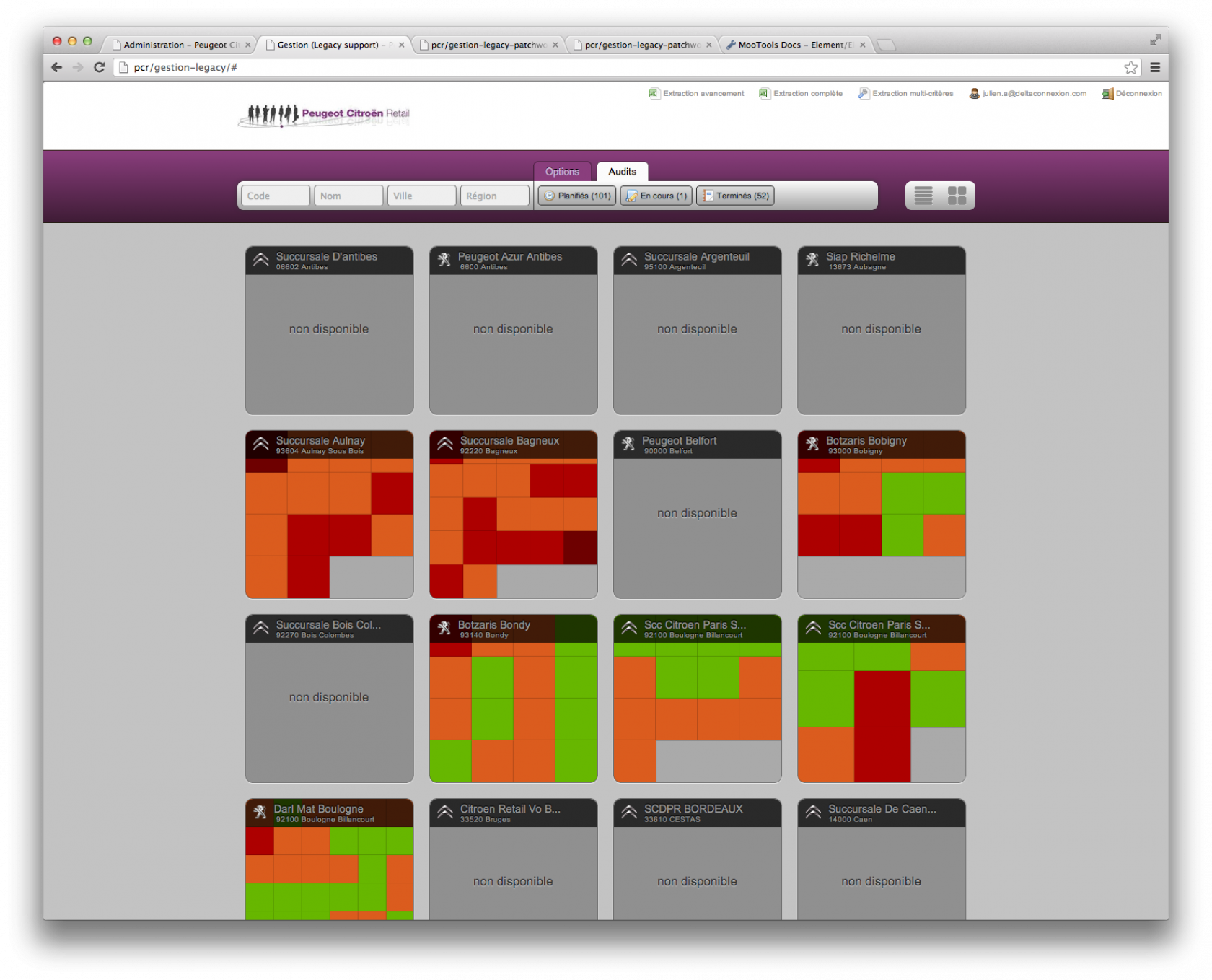Click 'non disponible' on Siap Richelme card
The width and height of the screenshot is (1212, 980).
click(x=881, y=329)
